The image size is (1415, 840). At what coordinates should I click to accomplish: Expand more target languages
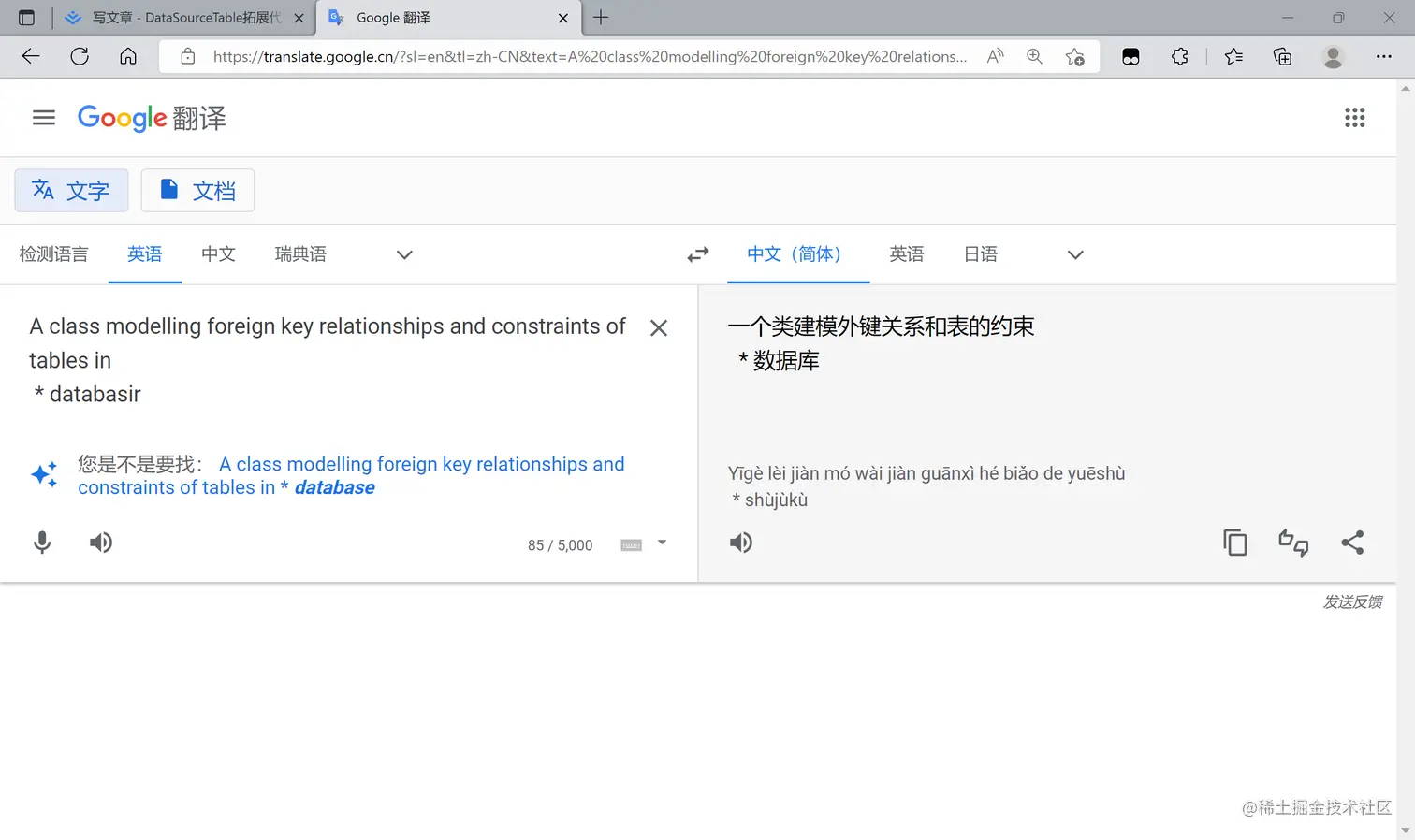(x=1075, y=254)
